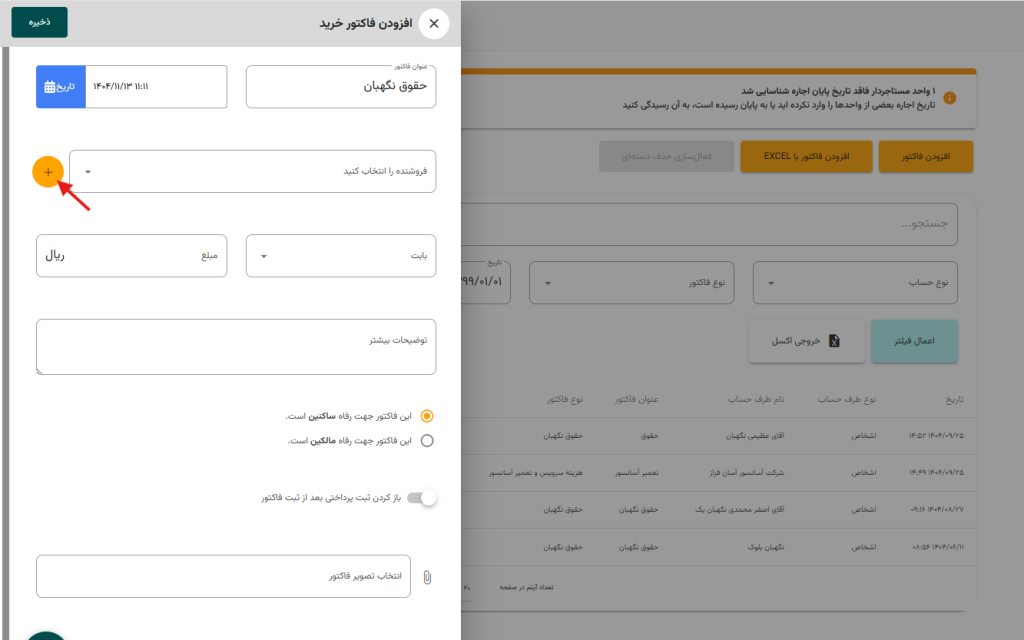Click the amount input field (مبلغ)
Image resolution: width=1024 pixels, height=640 pixels.
click(x=131, y=256)
